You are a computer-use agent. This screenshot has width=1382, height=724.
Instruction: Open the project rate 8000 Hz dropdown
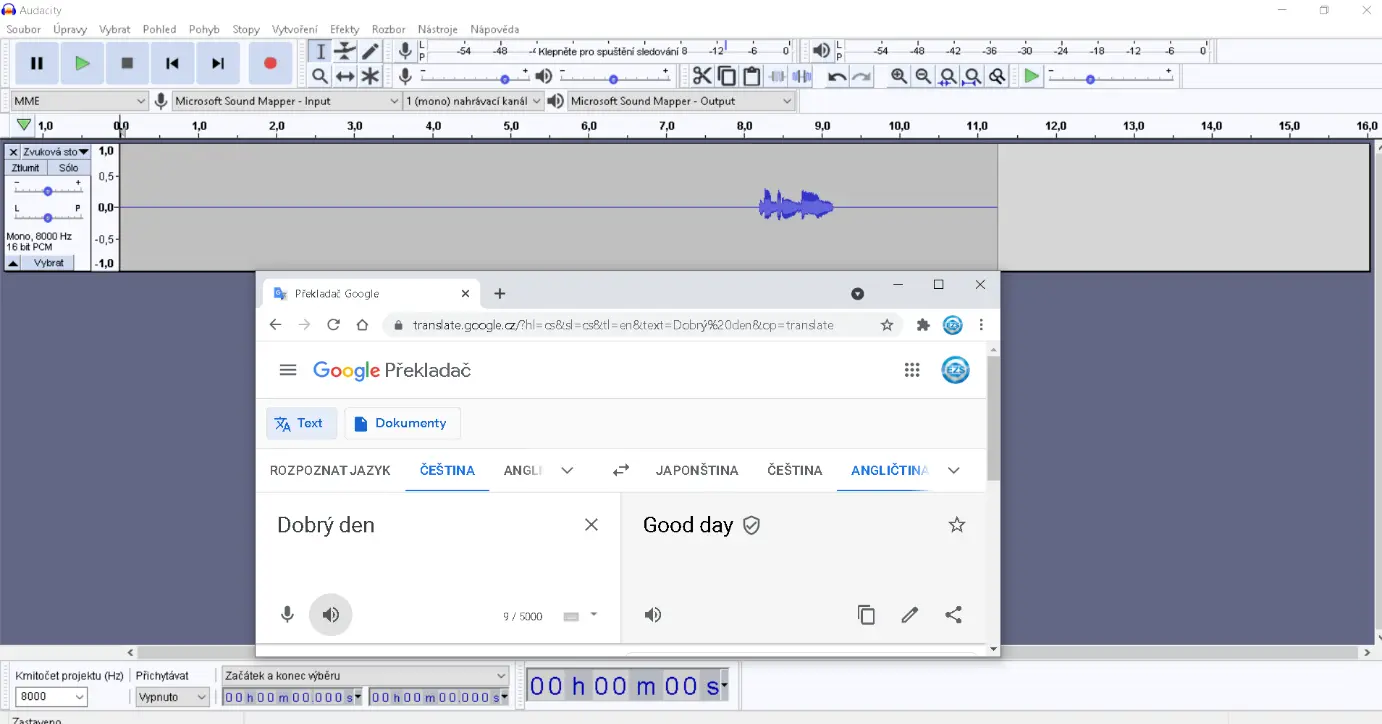[x=51, y=697]
